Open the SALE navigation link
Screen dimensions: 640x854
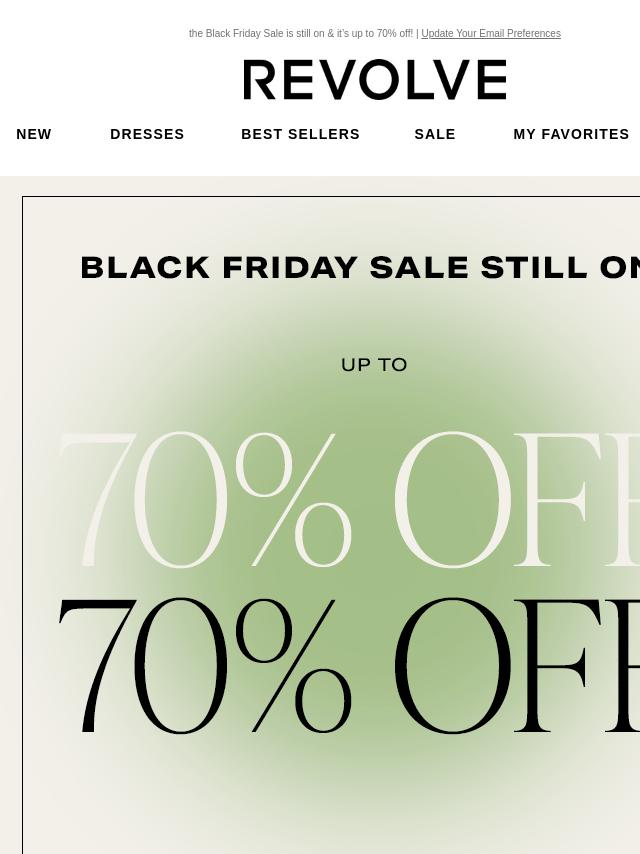click(x=435, y=134)
